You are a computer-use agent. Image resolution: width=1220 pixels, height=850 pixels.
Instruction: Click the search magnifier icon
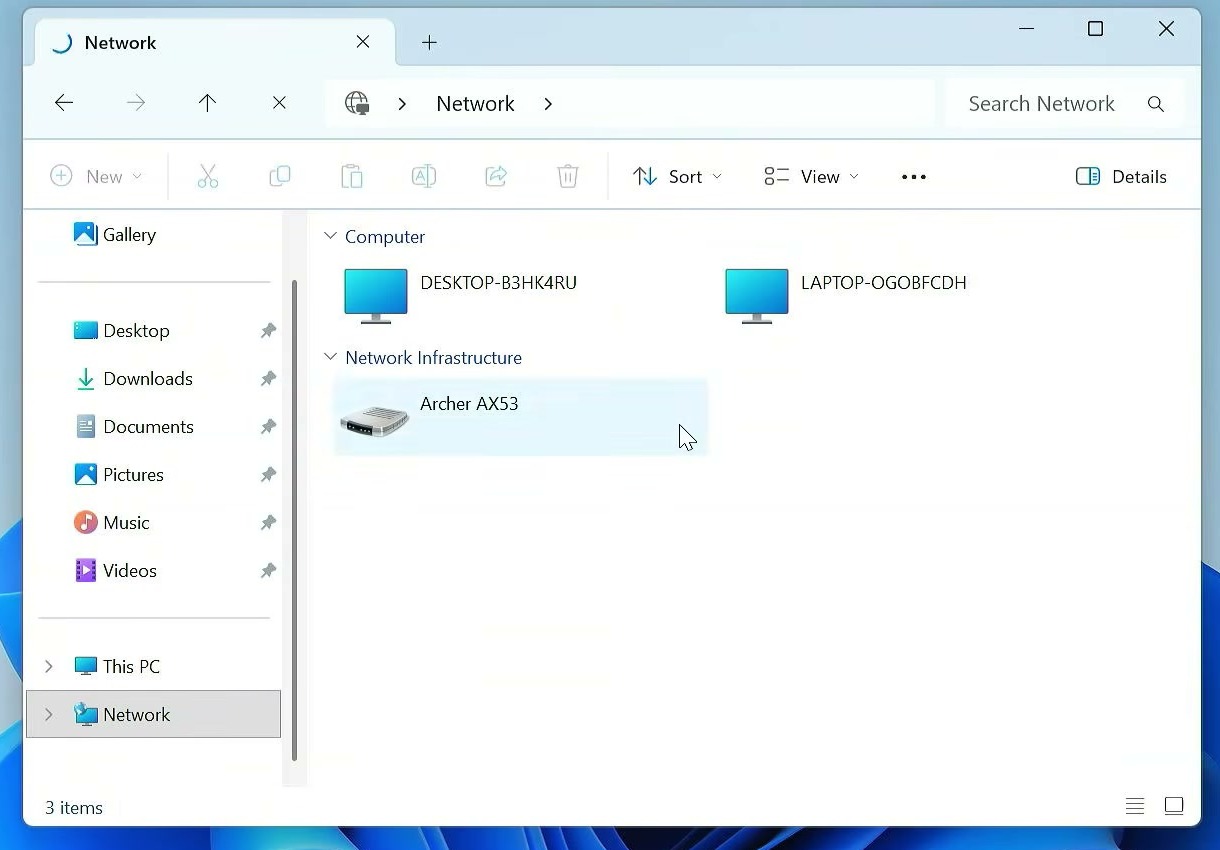pos(1156,103)
